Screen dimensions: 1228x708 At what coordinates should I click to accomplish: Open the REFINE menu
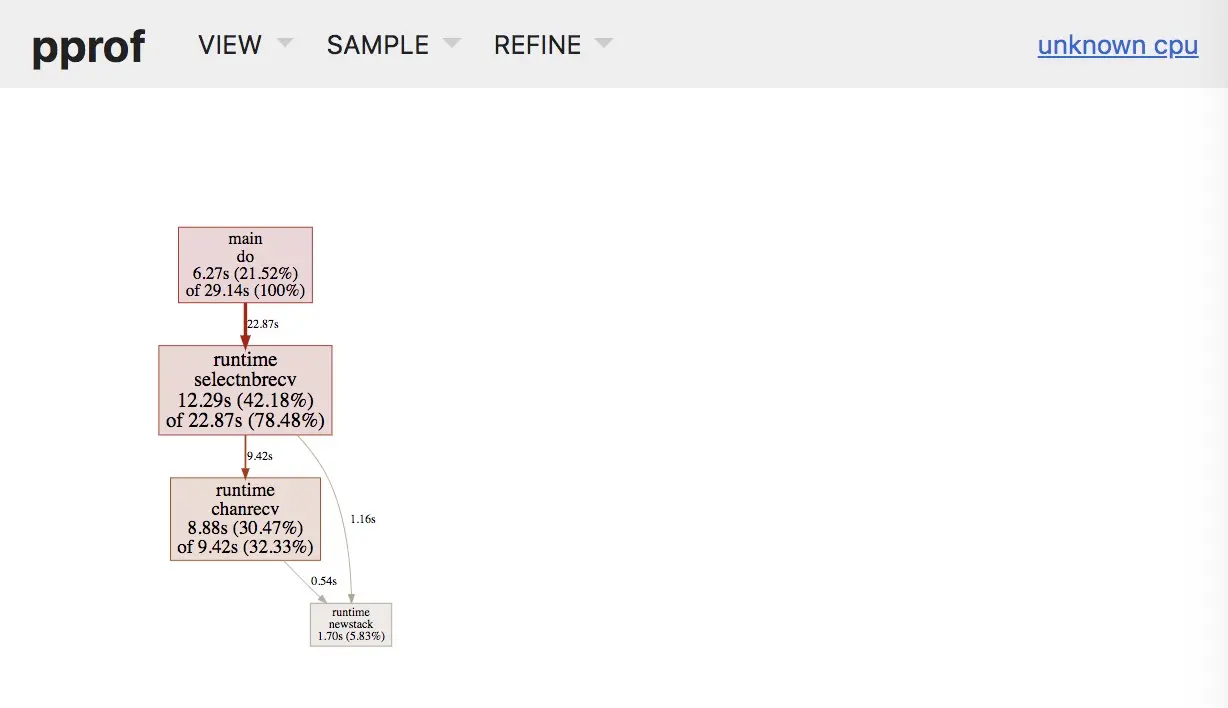(537, 45)
